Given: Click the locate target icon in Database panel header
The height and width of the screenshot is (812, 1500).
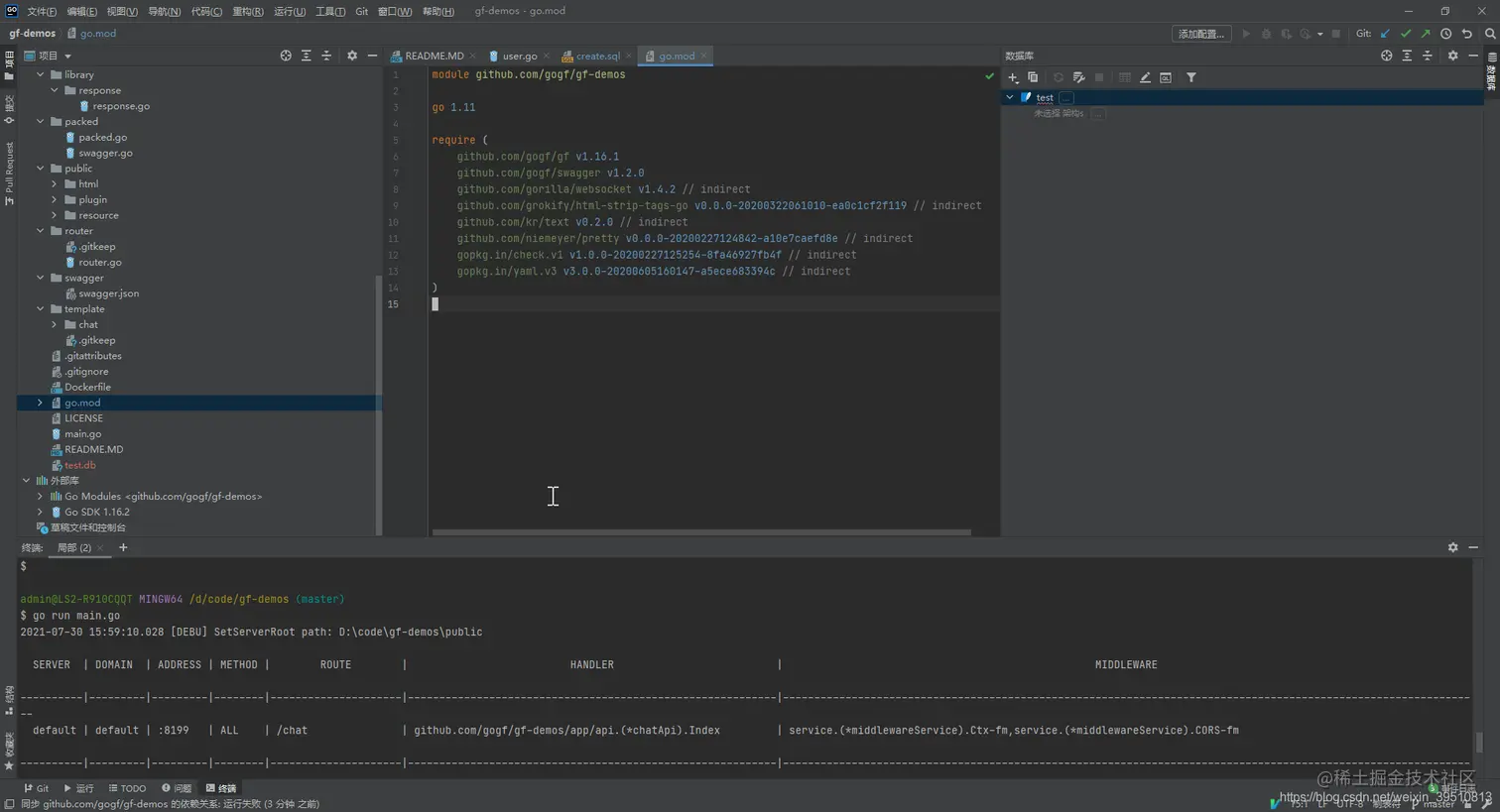Looking at the screenshot, I should point(1386,56).
